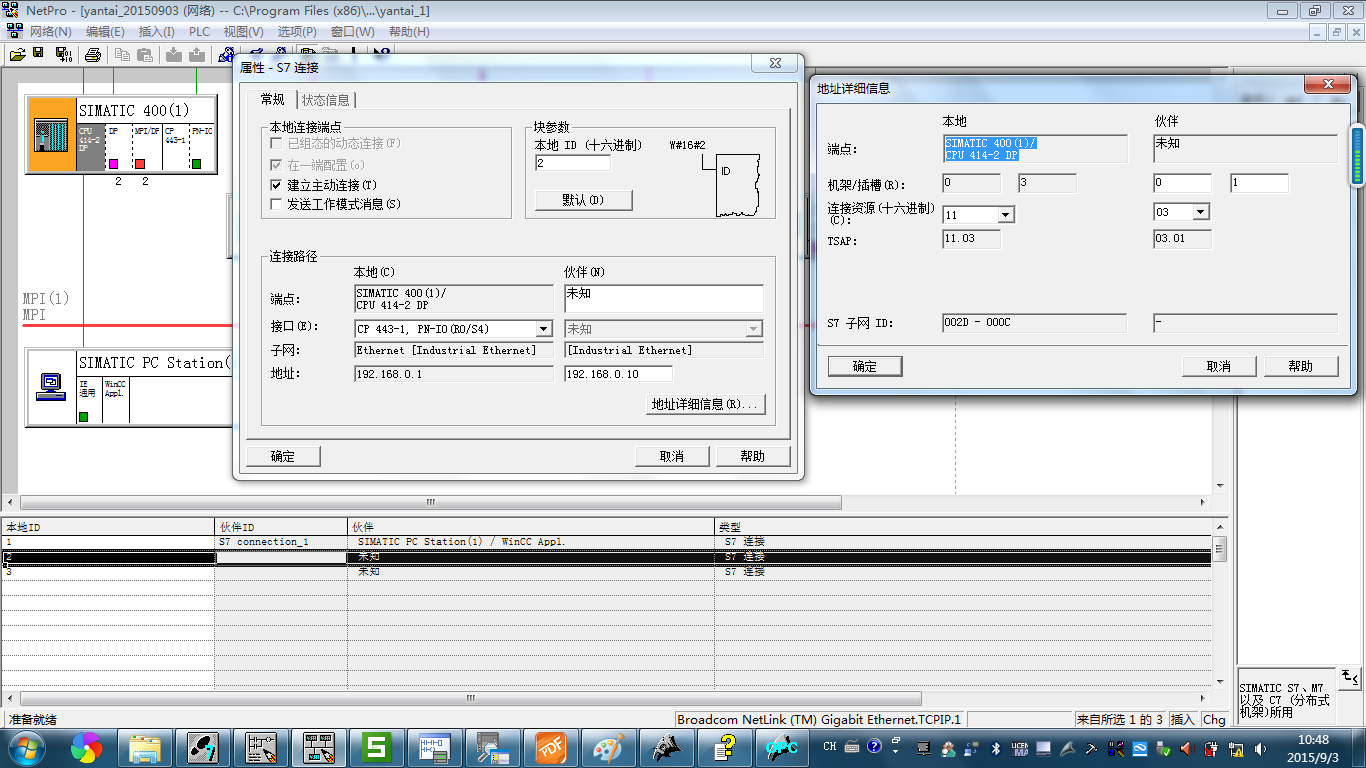Click the Print toolbar icon
Viewport: 1366px width, 768px height.
coord(92,54)
